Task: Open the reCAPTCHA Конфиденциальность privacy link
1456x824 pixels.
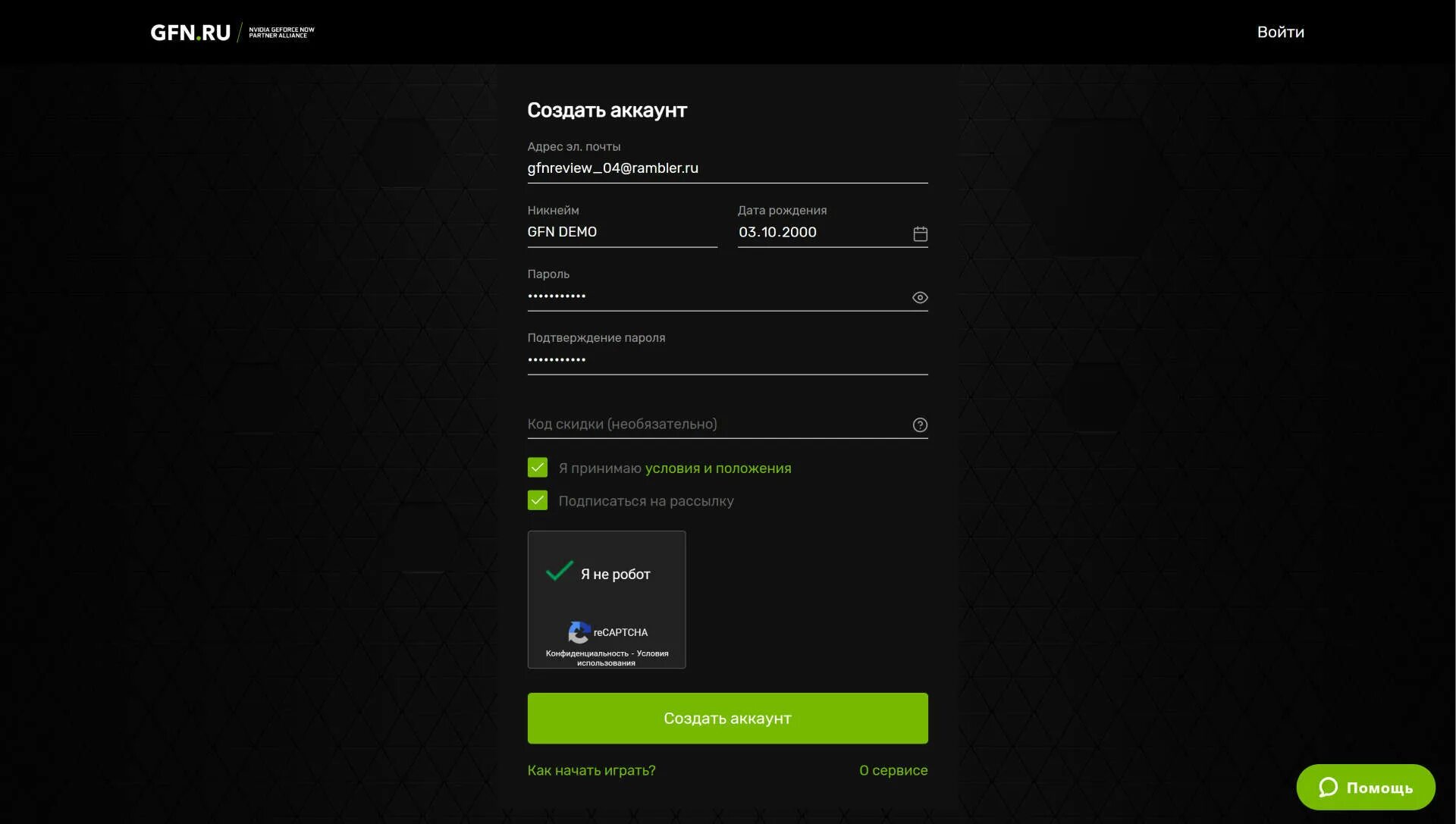Action: click(586, 653)
